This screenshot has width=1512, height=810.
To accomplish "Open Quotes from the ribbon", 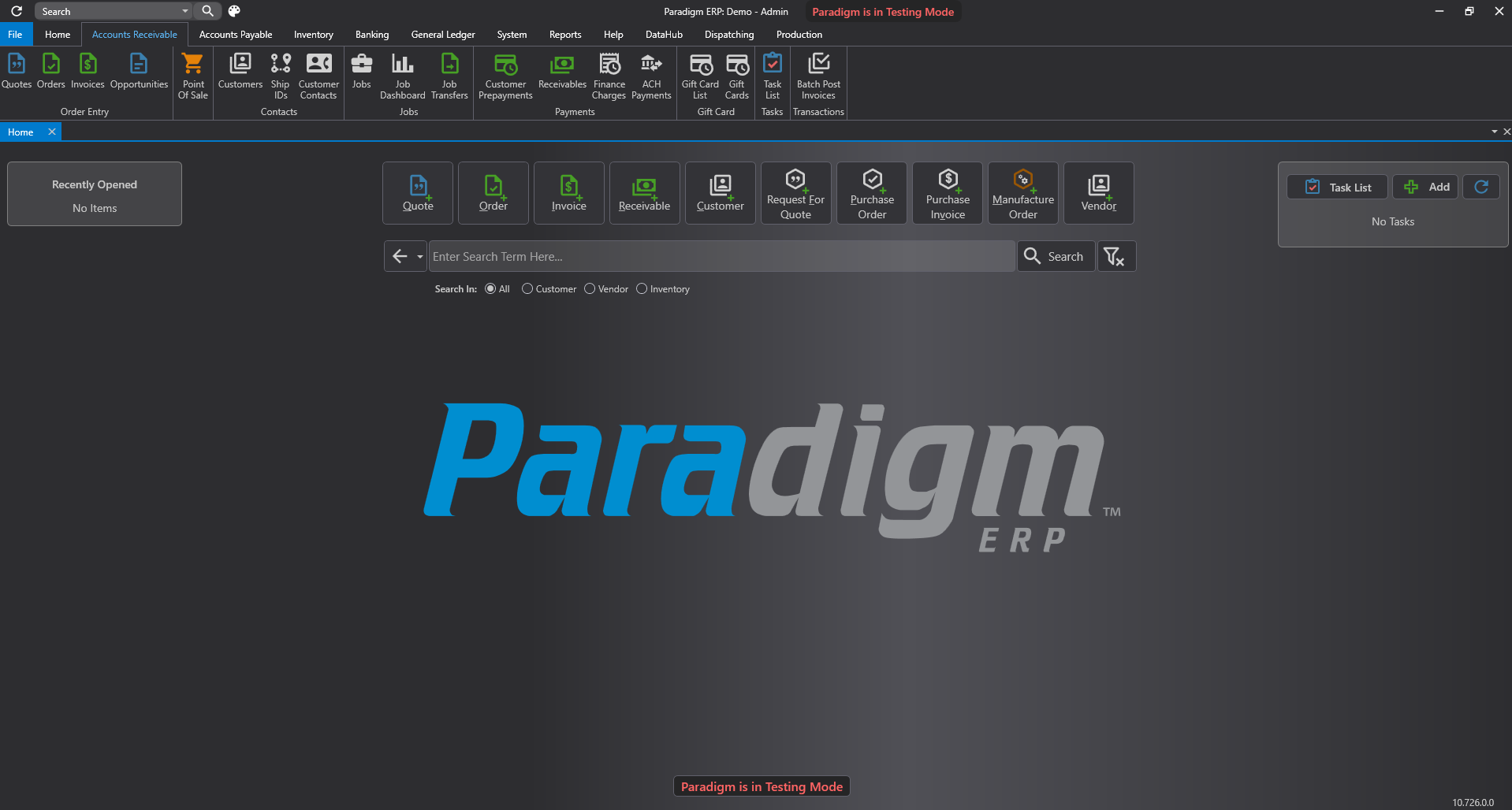I will point(17,71).
